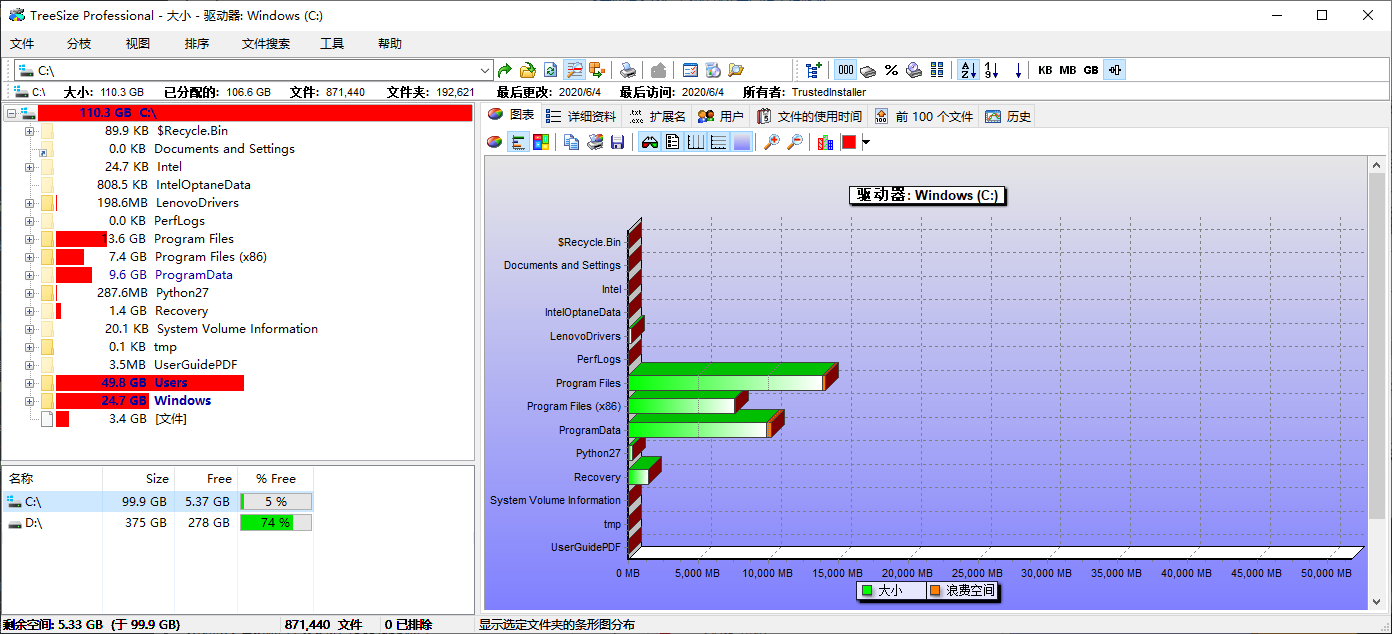Click the % Free column header
The image size is (1392, 634).
click(x=276, y=478)
